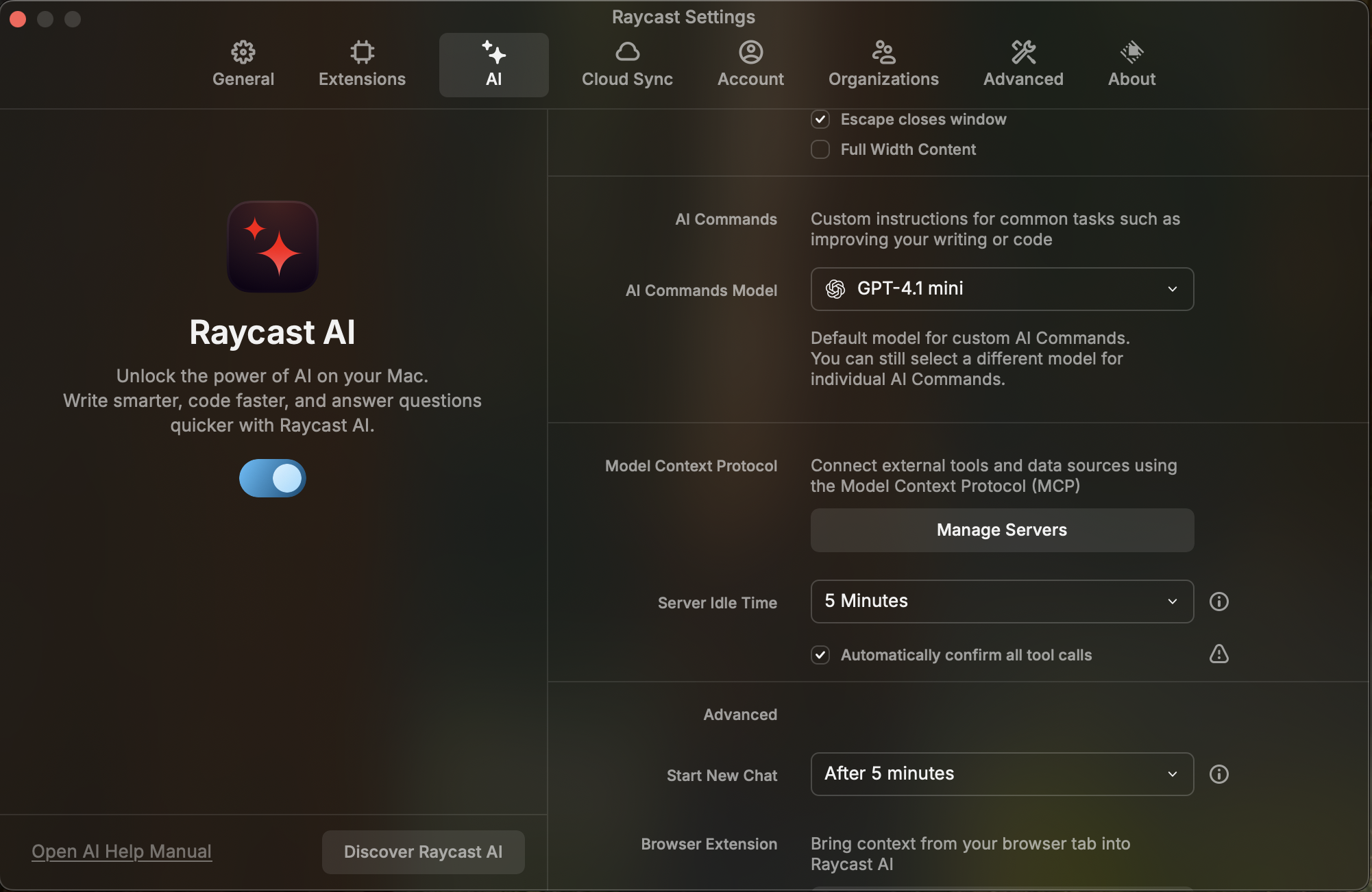Uncheck Escape closes window
The width and height of the screenshot is (1372, 892).
pos(820,119)
